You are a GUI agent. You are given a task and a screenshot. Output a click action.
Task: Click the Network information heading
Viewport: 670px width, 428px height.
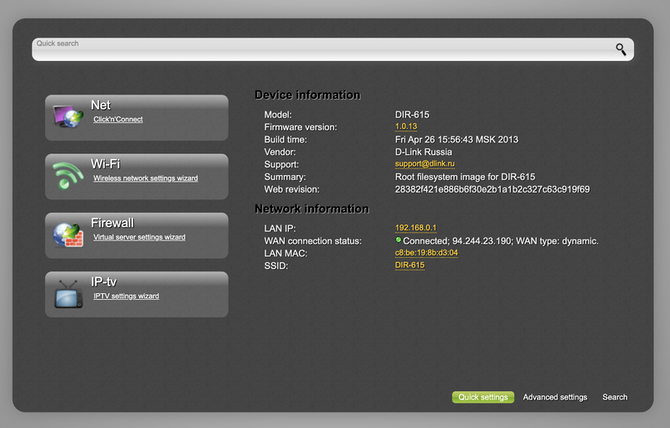click(x=311, y=209)
